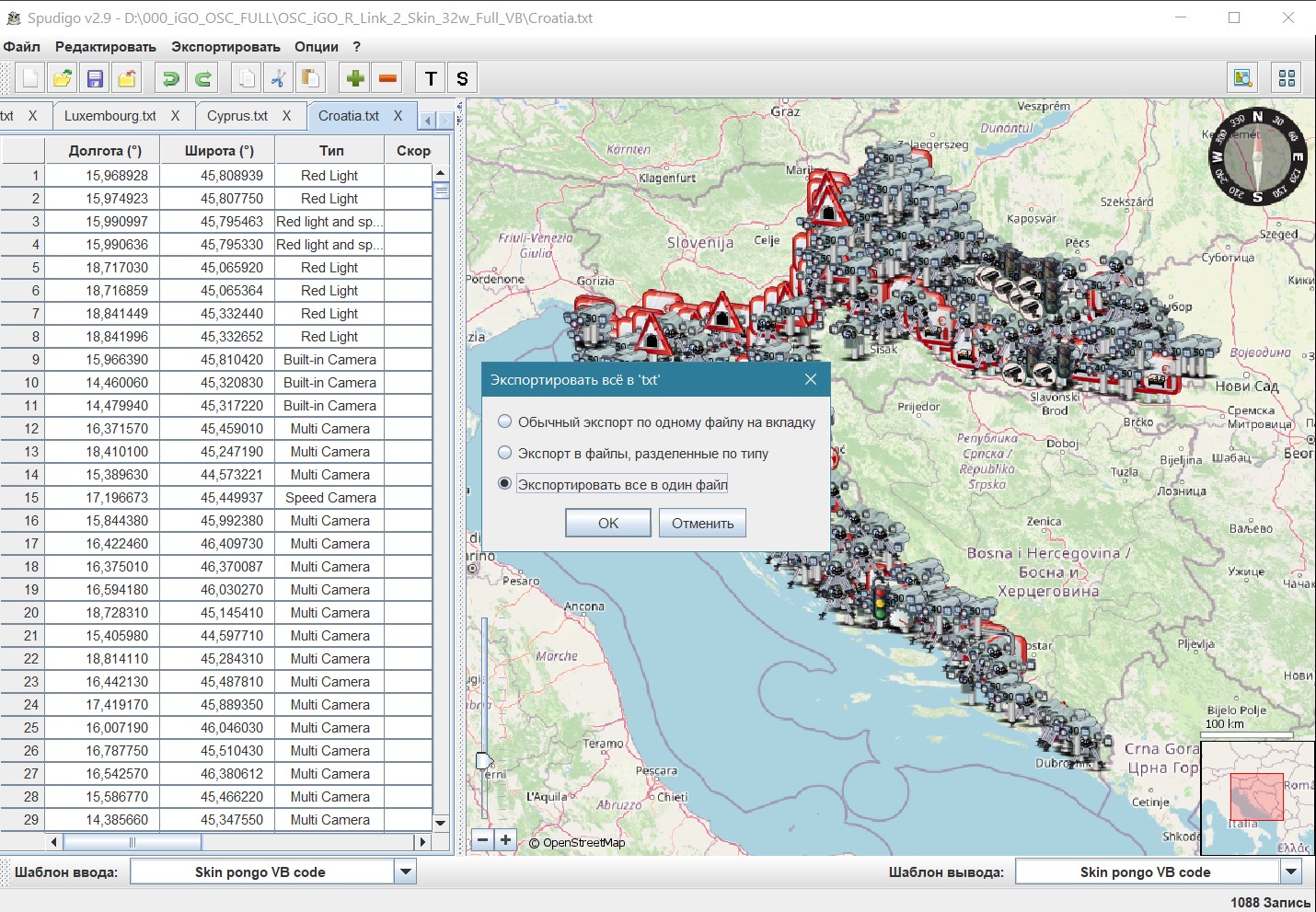1316x912 pixels.
Task: Open the Файл menu
Action: tap(22, 46)
